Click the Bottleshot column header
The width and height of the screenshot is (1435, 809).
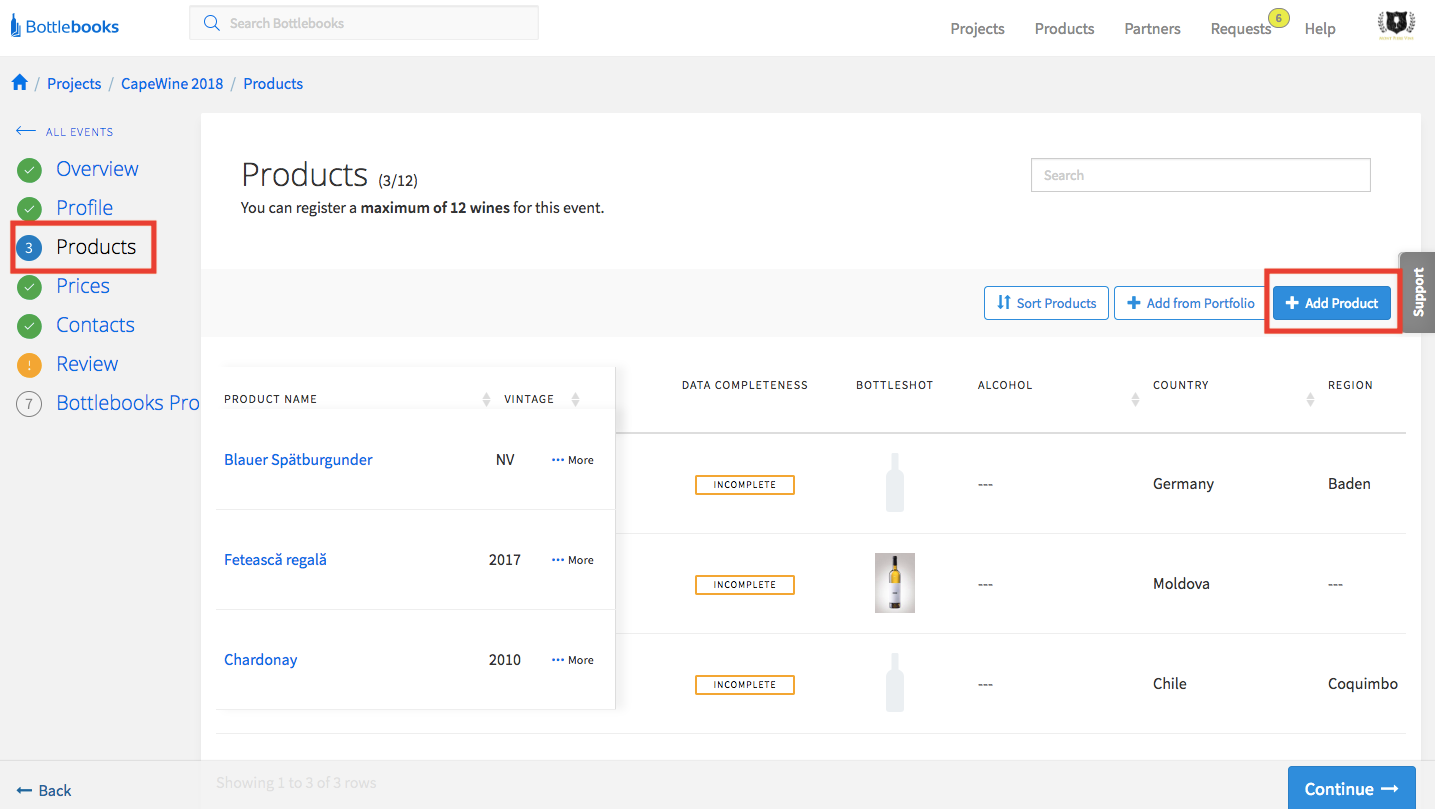pos(895,385)
